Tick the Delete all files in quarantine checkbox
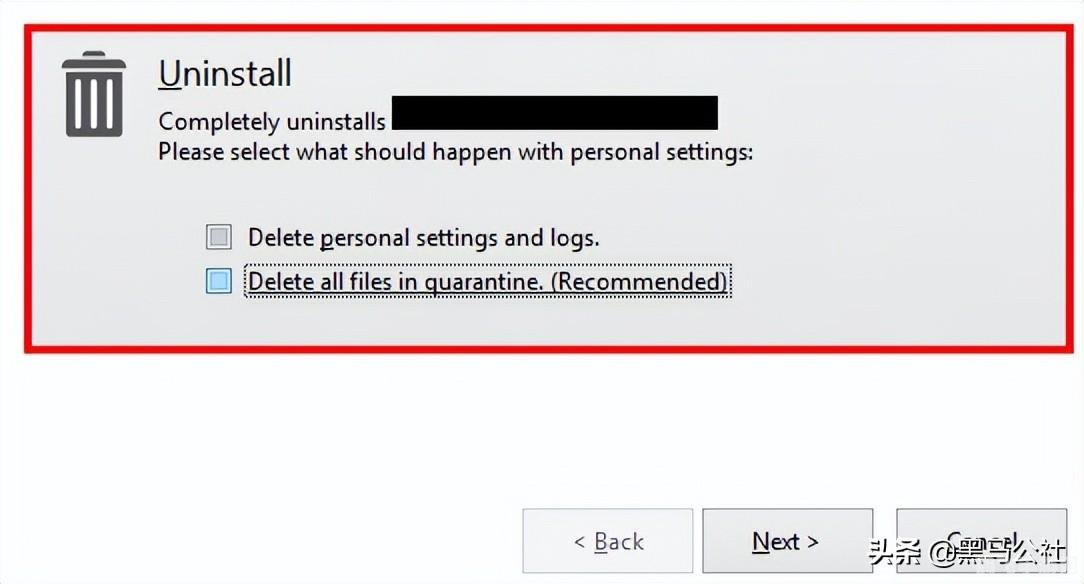The width and height of the screenshot is (1084, 584). (x=218, y=281)
